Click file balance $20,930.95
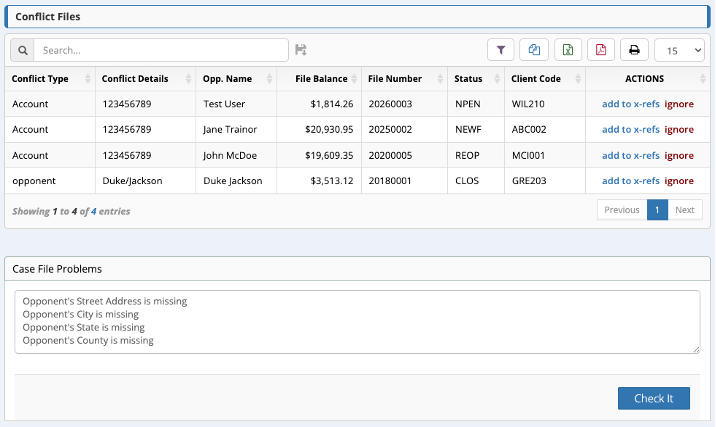The height and width of the screenshot is (427, 716). click(x=329, y=130)
